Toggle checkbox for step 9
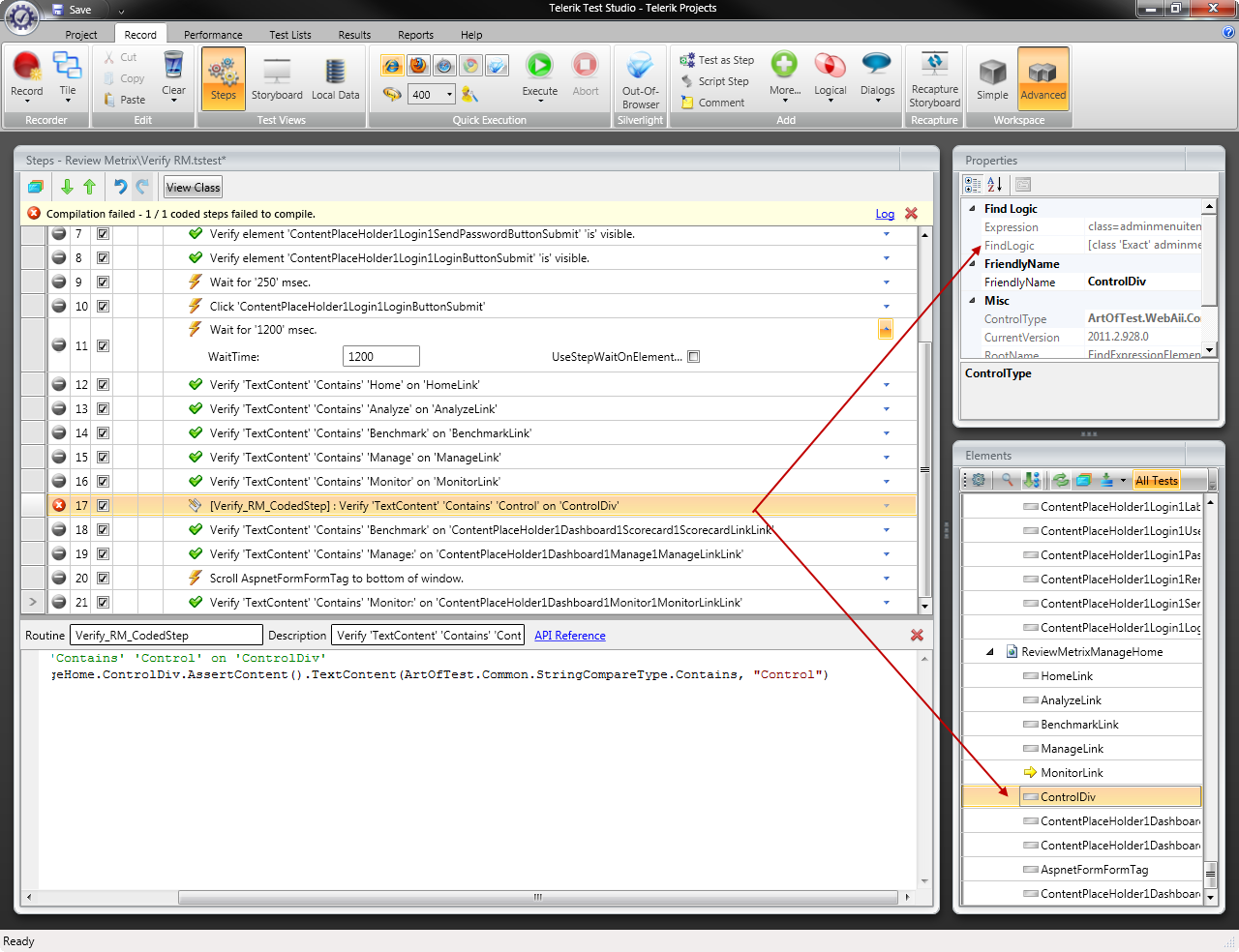This screenshot has width=1239, height=952. (x=103, y=283)
